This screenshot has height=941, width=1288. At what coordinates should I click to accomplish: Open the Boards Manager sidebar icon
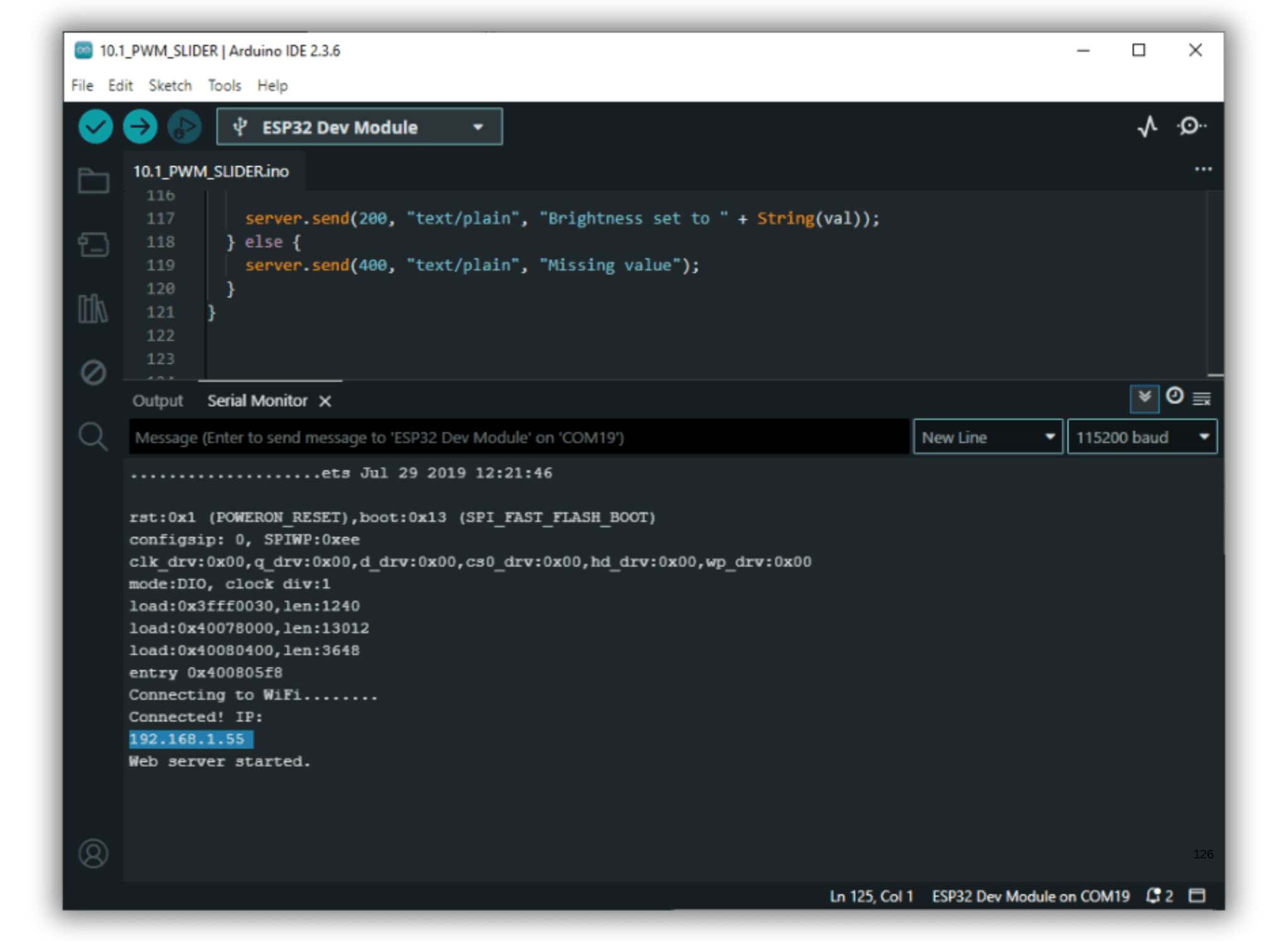tap(93, 245)
